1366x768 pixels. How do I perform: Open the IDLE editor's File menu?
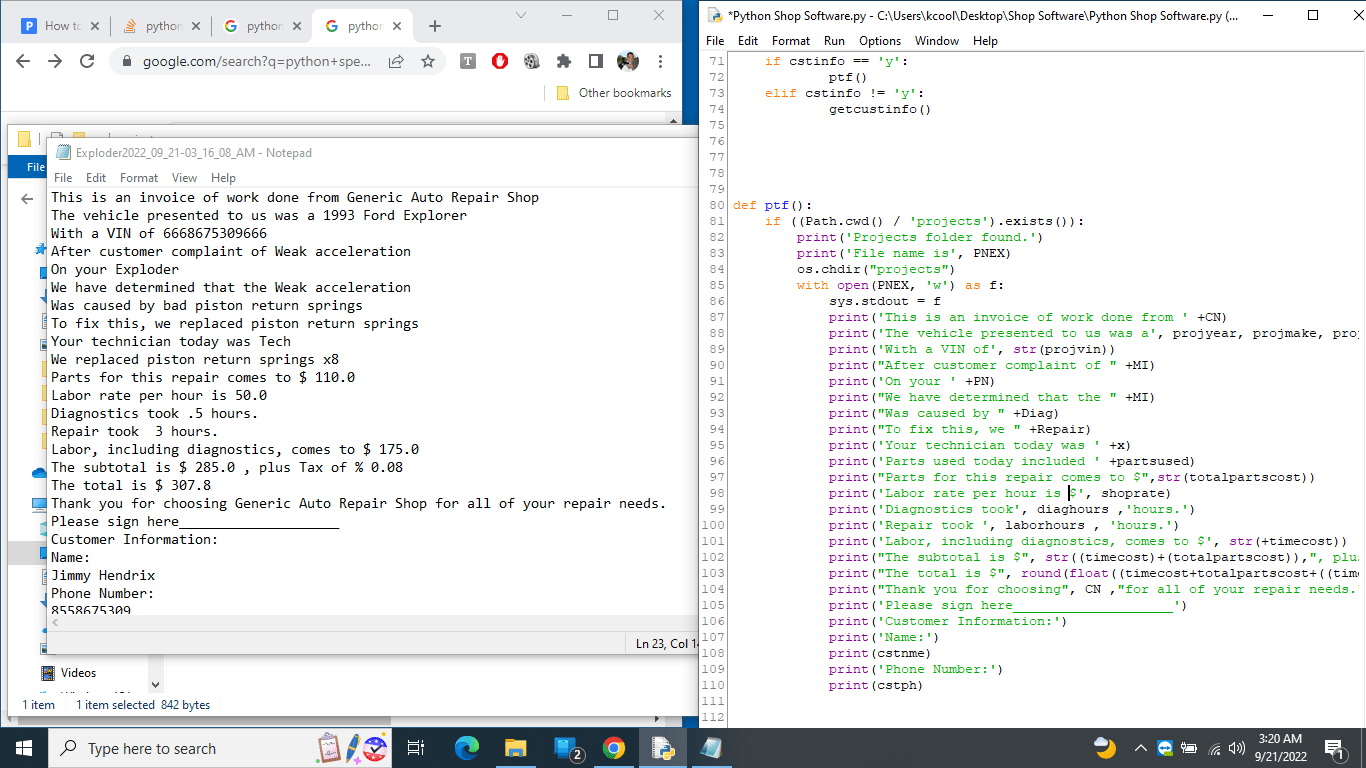pyautogui.click(x=715, y=41)
